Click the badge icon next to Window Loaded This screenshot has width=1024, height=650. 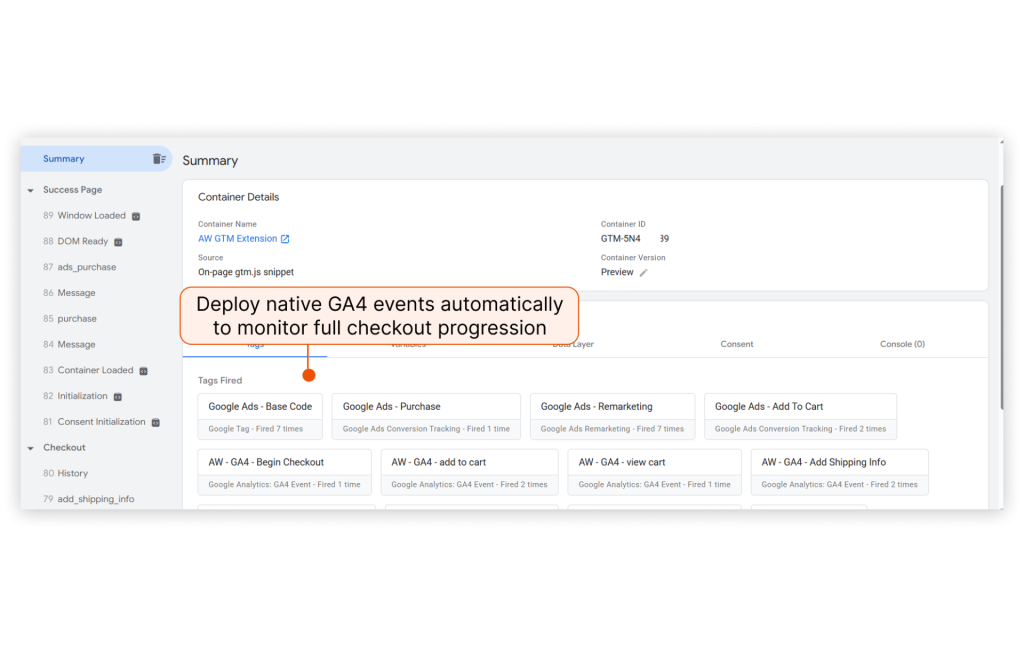click(x=136, y=216)
